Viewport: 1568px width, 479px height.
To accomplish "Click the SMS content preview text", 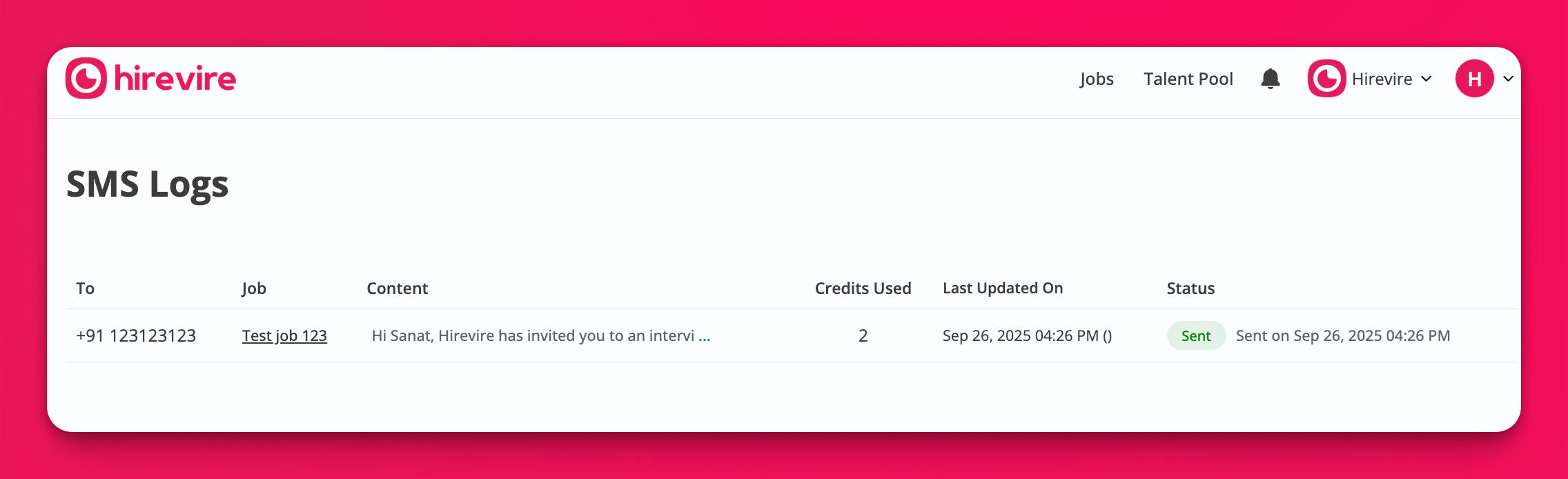I will pos(532,335).
